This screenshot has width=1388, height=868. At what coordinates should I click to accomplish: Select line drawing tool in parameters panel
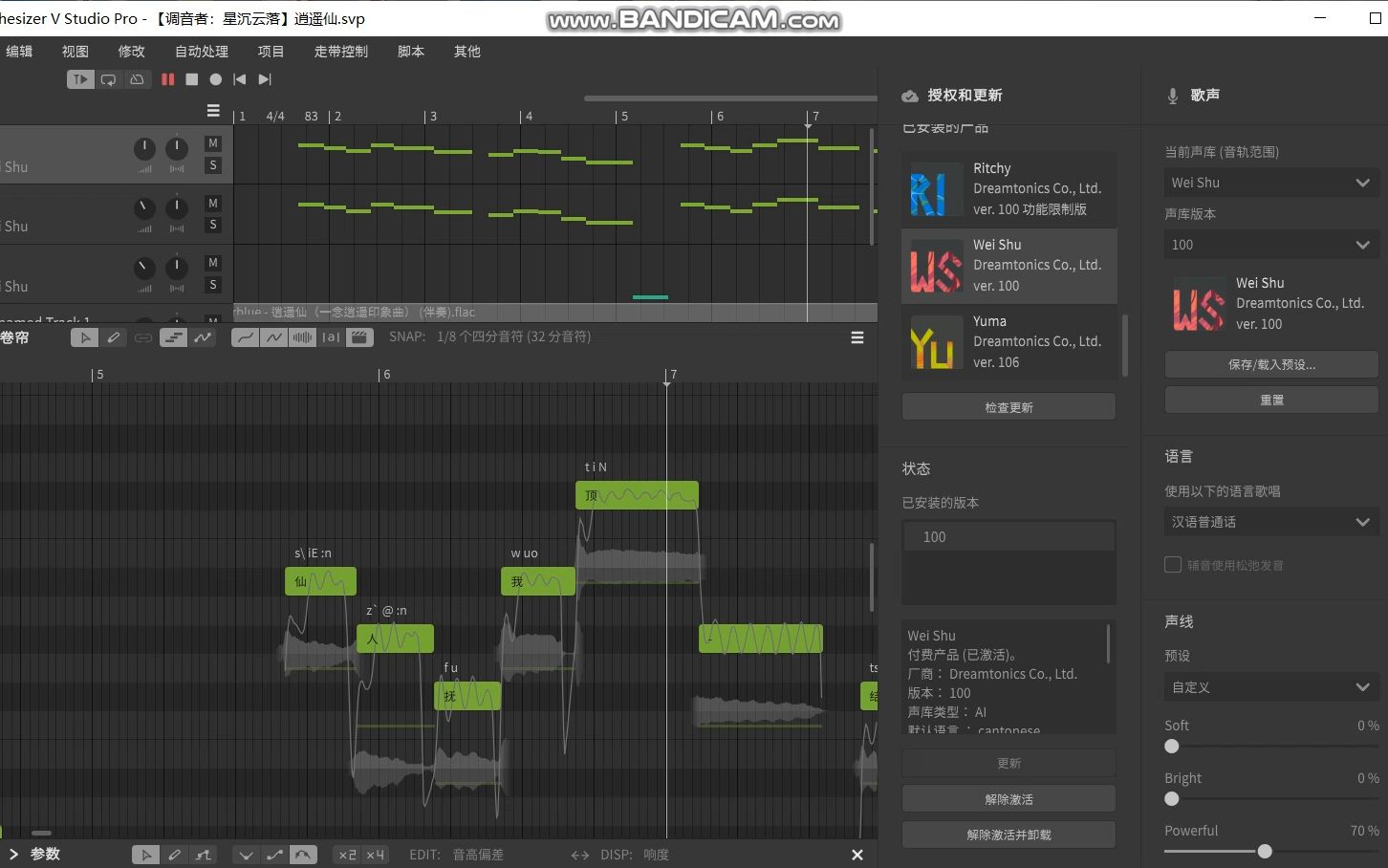(203, 855)
